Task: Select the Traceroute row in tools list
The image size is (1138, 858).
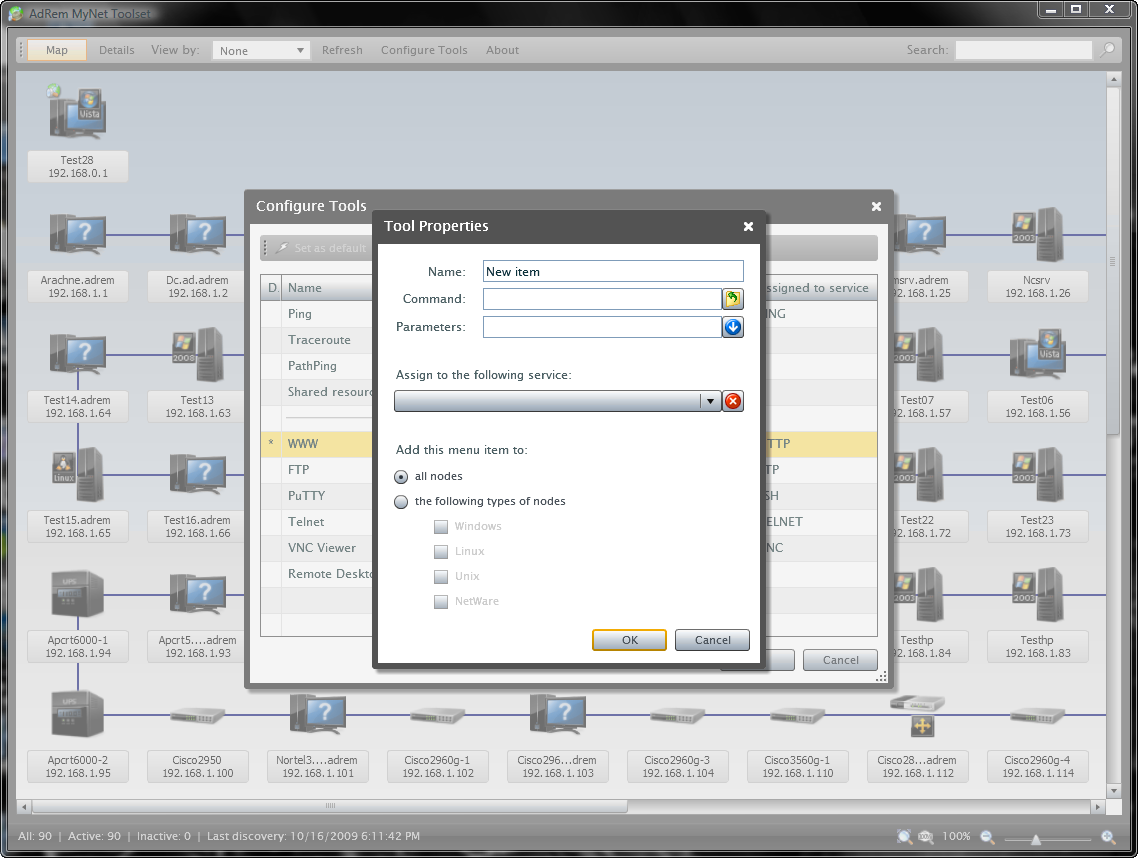Action: pos(317,340)
